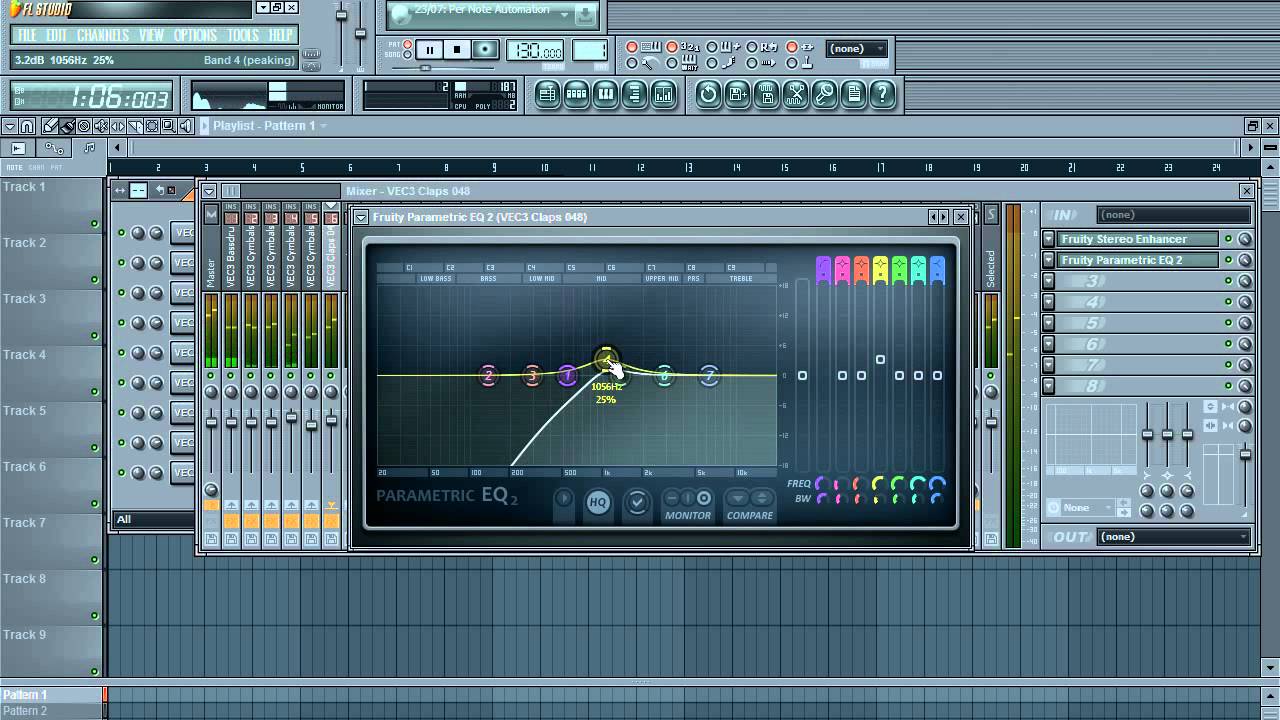
Task: Select the pencil draw tool in playlist
Action: click(49, 126)
